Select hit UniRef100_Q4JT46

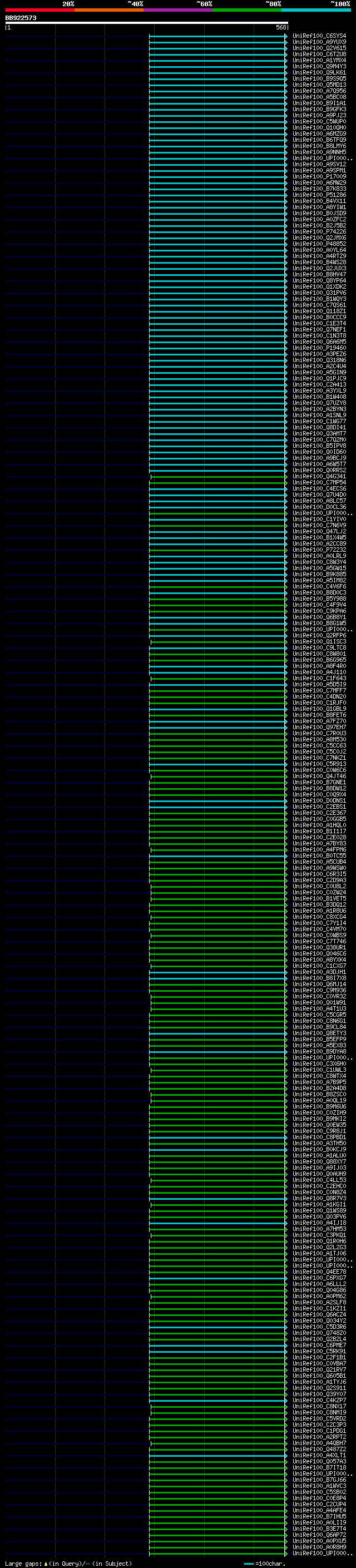tap(319, 776)
